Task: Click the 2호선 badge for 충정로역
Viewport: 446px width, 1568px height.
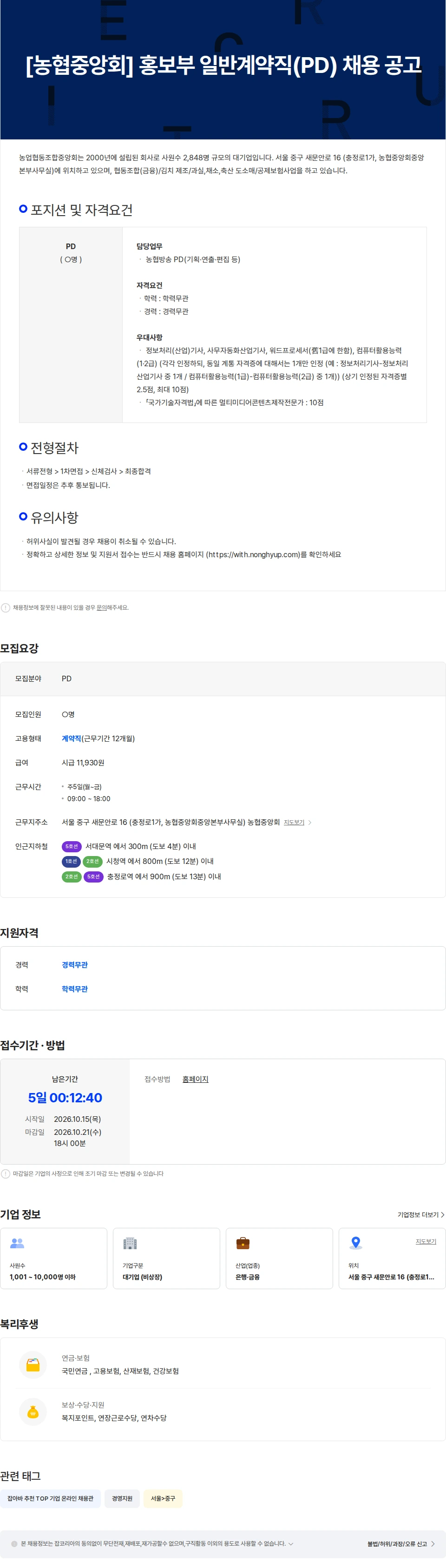Action: pos(72,876)
